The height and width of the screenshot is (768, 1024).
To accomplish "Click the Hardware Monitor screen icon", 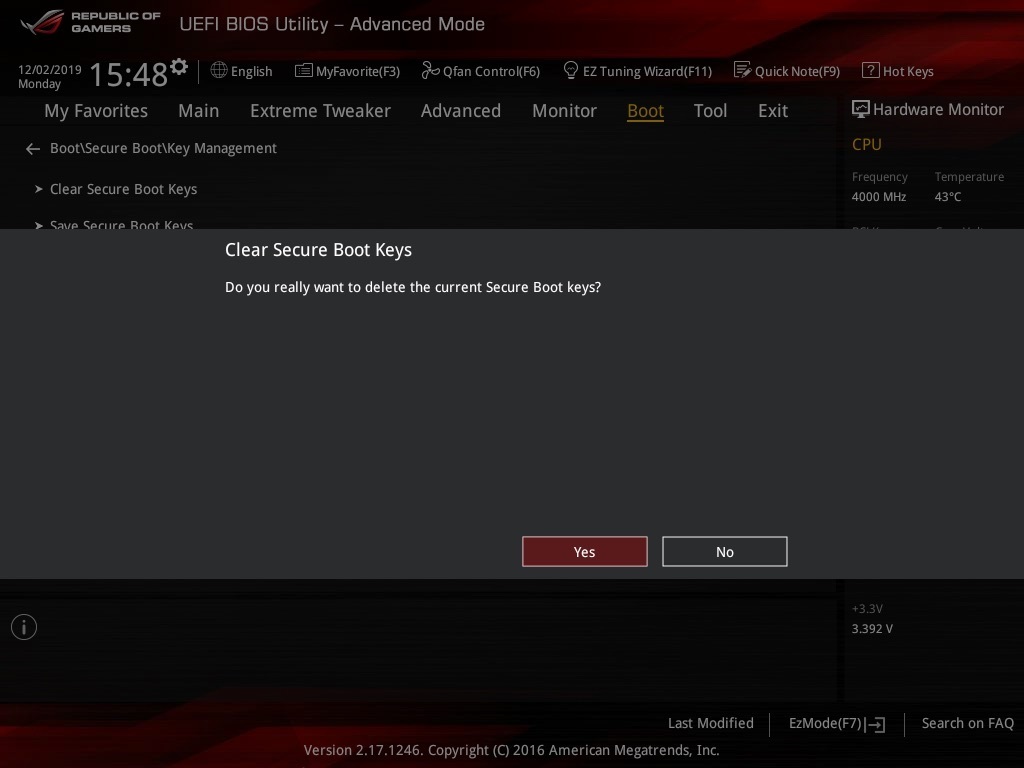I will pyautogui.click(x=861, y=109).
